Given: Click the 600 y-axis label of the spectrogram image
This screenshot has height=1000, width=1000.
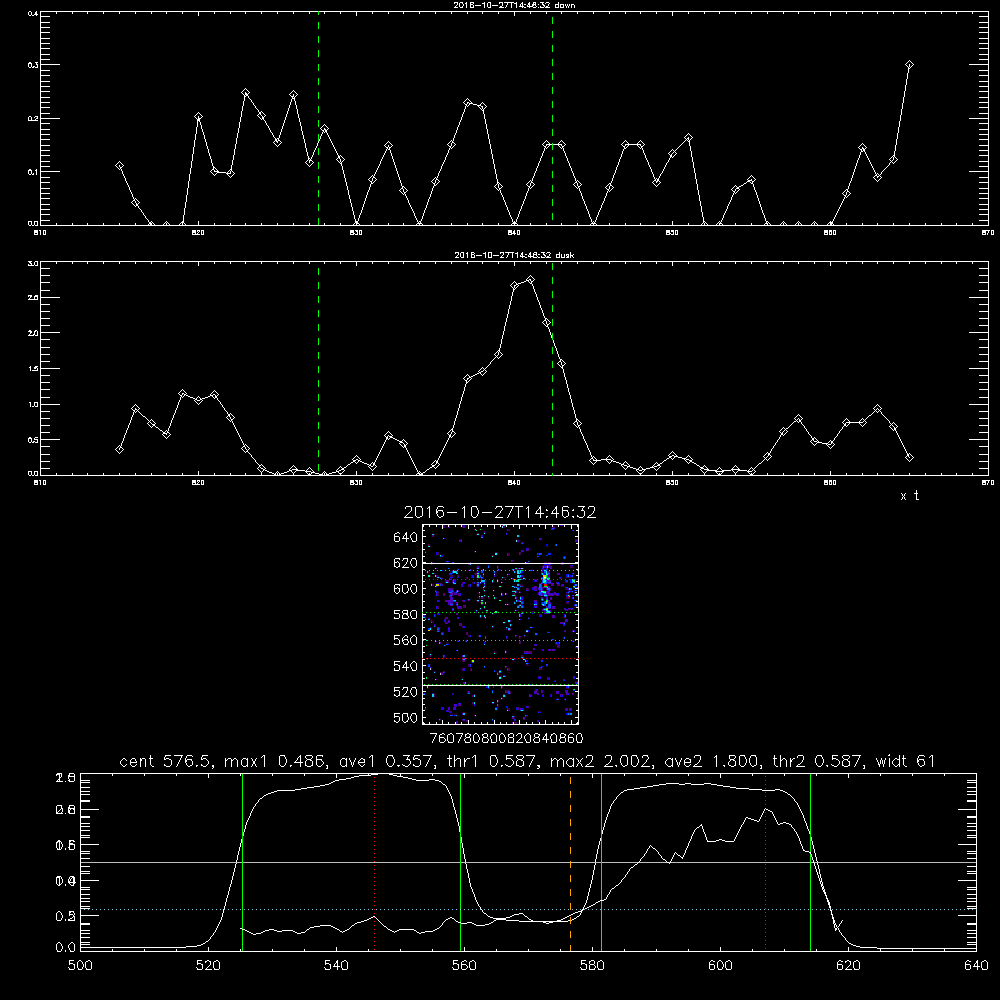Looking at the screenshot, I should pyautogui.click(x=406, y=589).
